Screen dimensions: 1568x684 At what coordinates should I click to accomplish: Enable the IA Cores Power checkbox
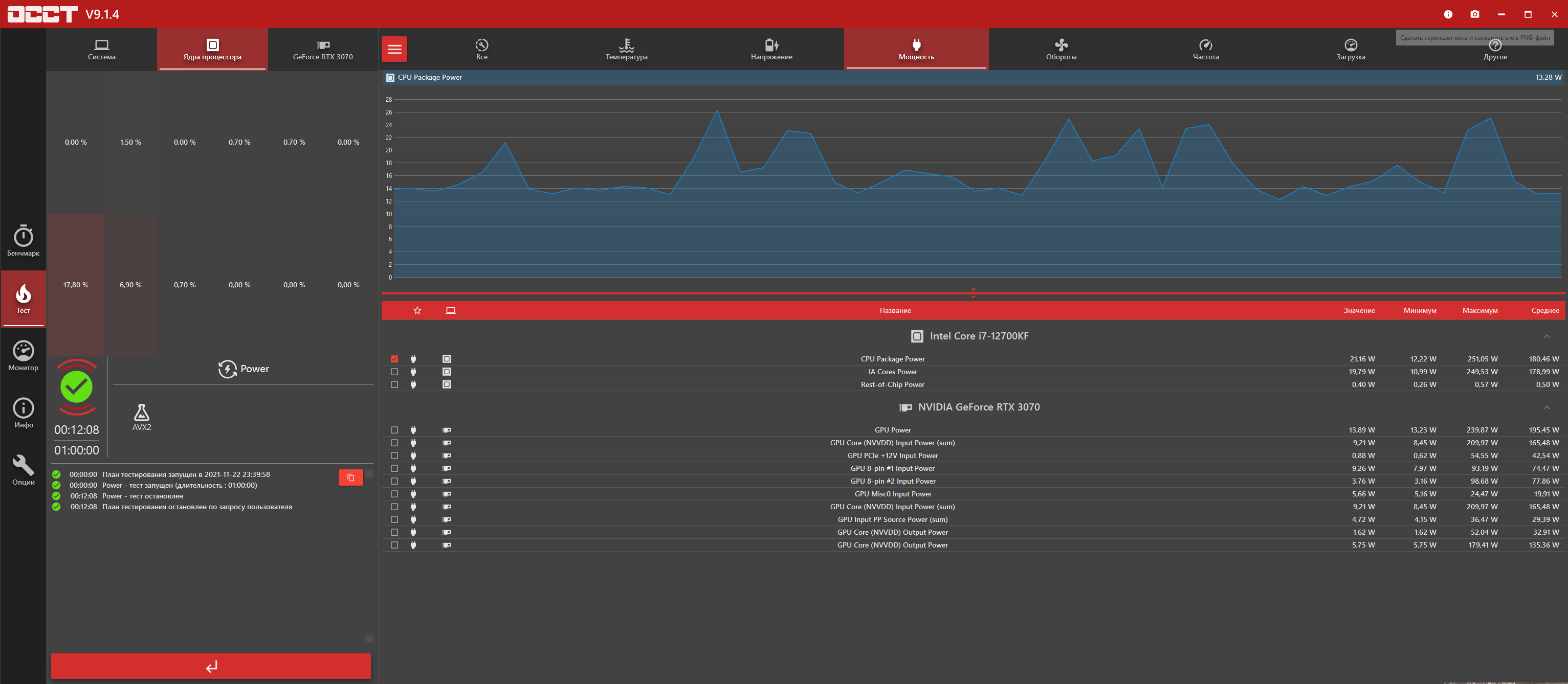pyautogui.click(x=394, y=372)
